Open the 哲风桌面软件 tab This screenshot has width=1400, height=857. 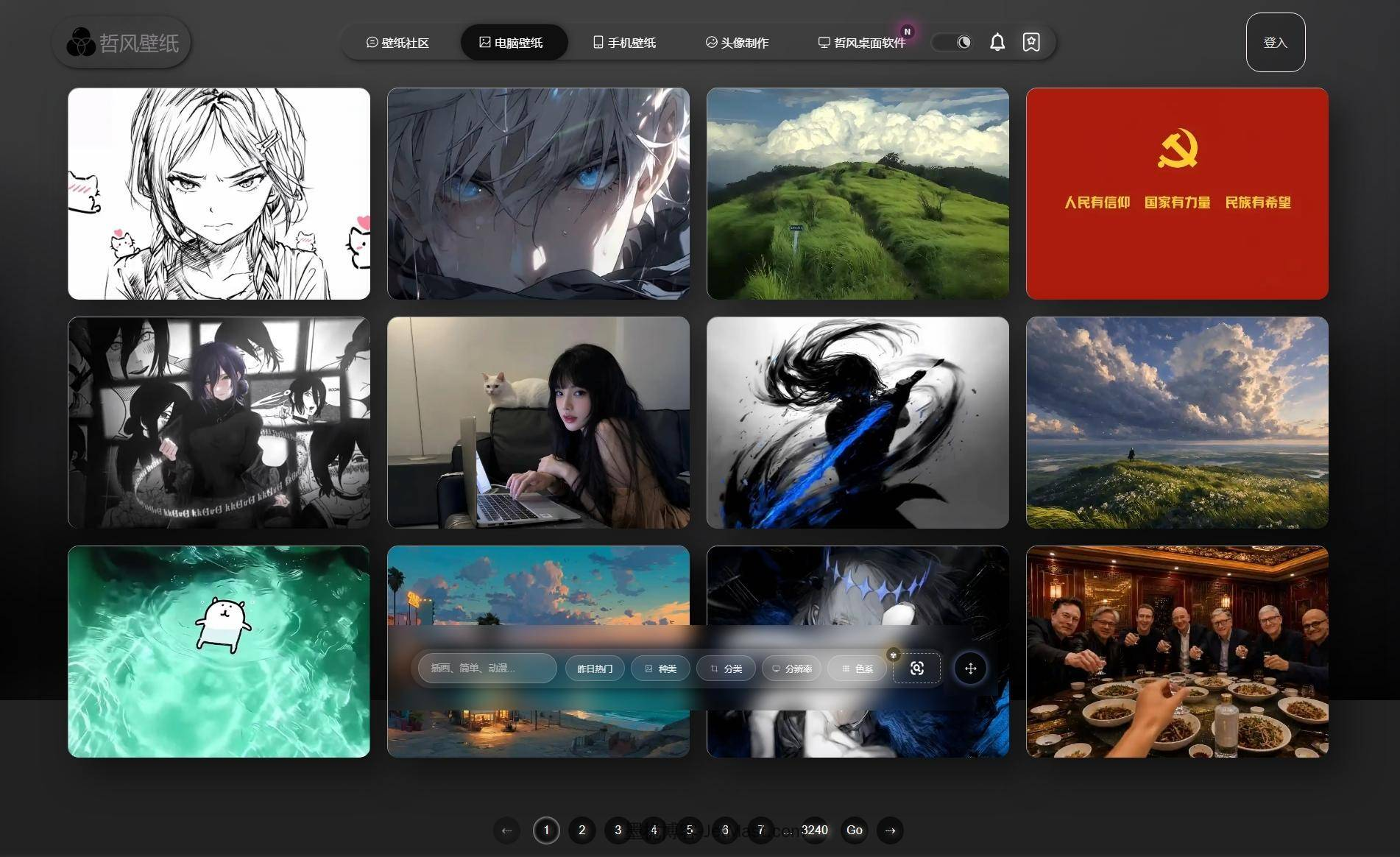[x=862, y=43]
